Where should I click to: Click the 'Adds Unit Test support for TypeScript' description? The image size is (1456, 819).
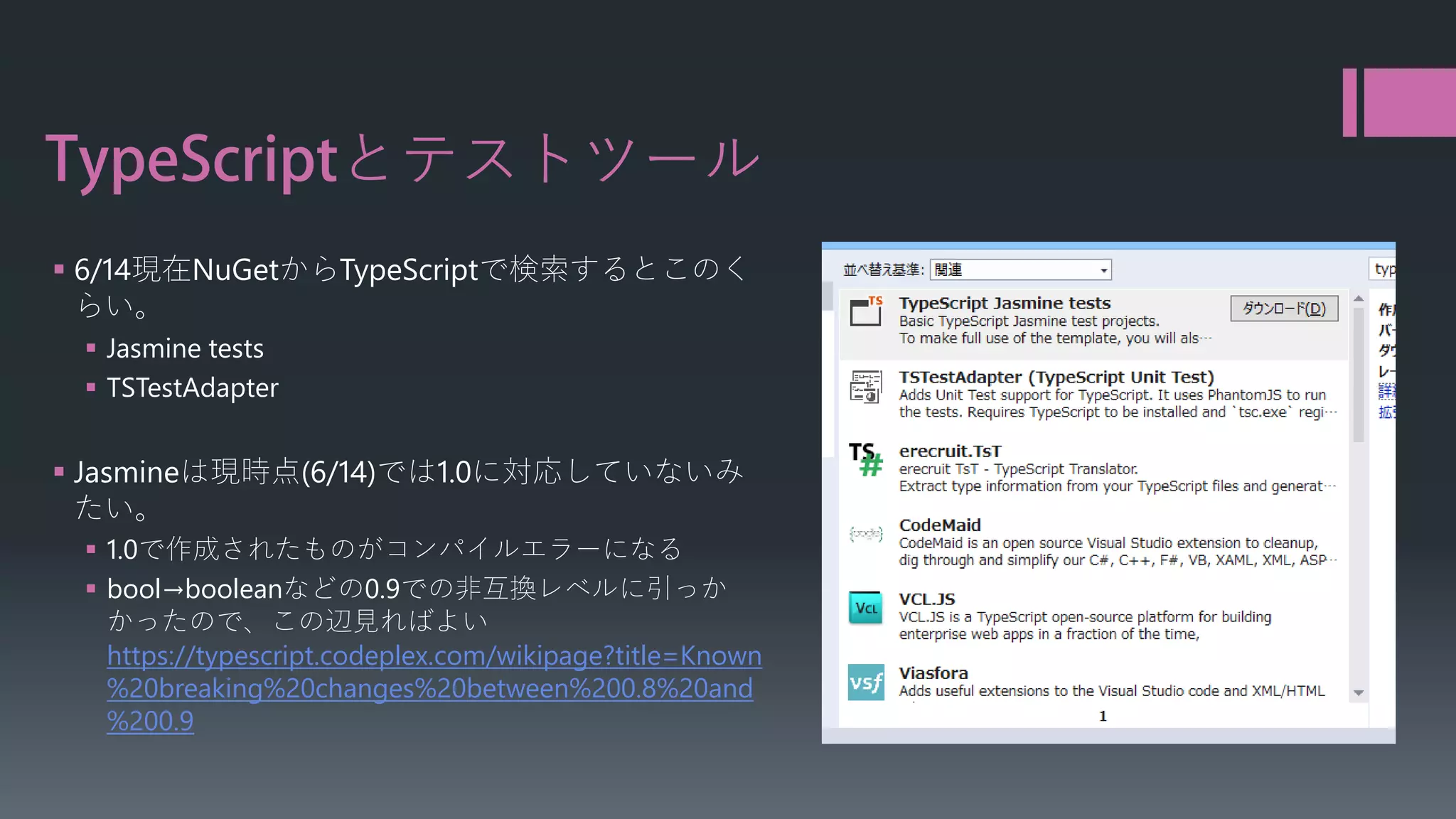coord(1118,404)
